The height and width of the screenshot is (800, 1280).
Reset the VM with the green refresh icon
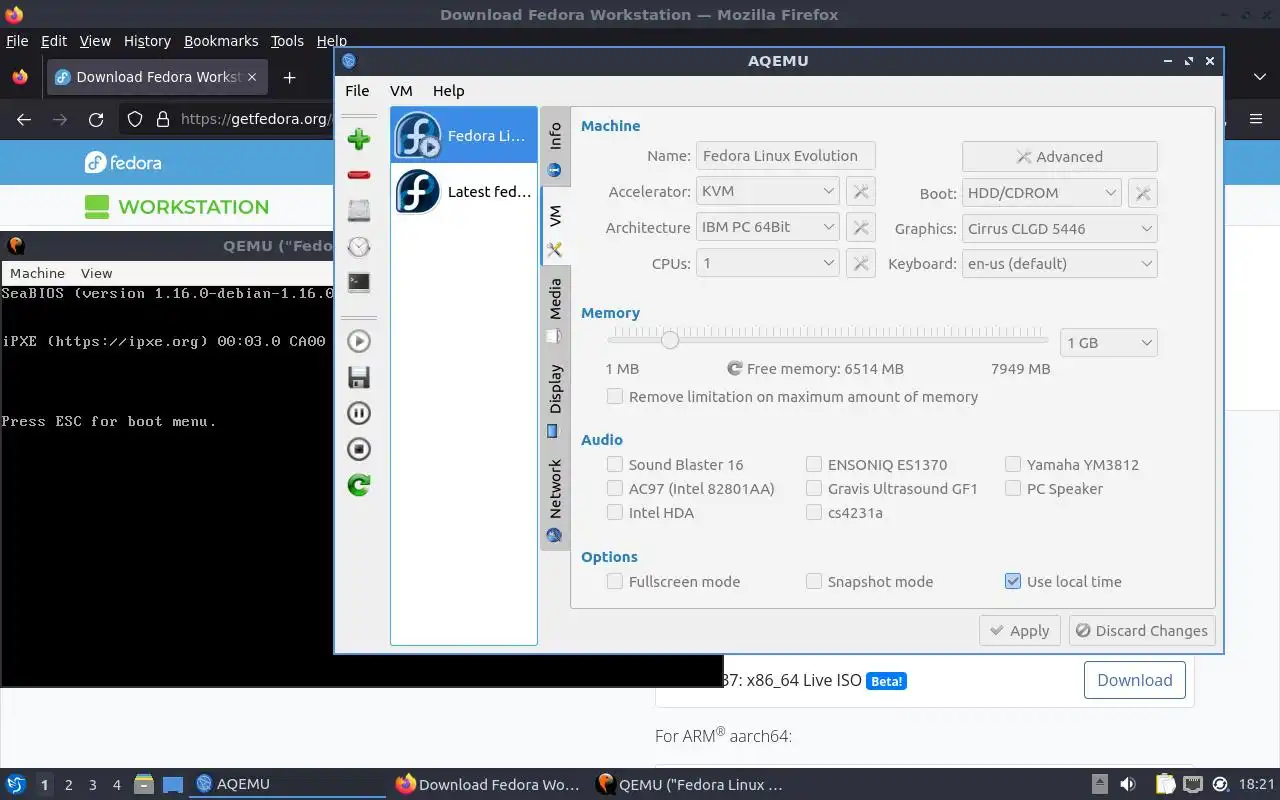pos(359,485)
